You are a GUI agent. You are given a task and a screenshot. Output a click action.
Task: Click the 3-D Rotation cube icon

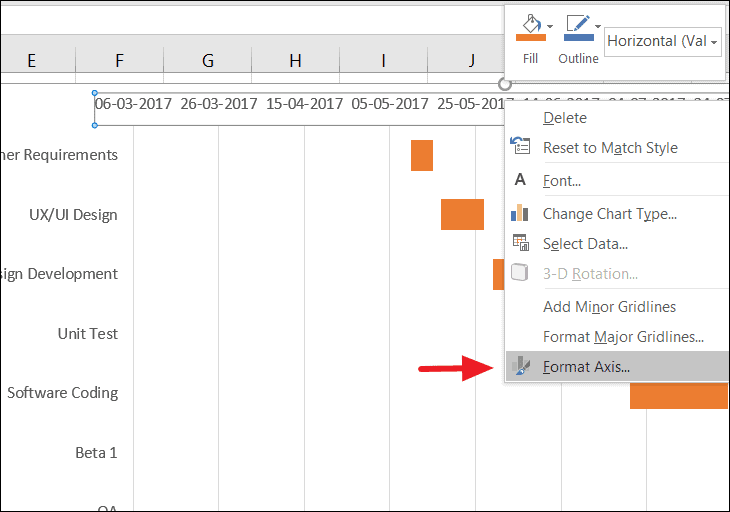tap(520, 272)
